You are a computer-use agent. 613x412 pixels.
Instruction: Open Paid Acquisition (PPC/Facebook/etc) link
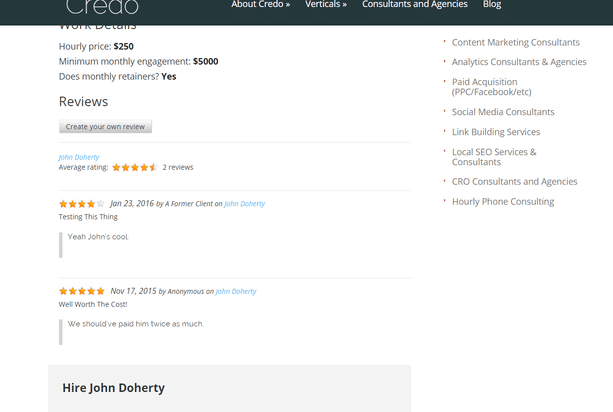[492, 87]
